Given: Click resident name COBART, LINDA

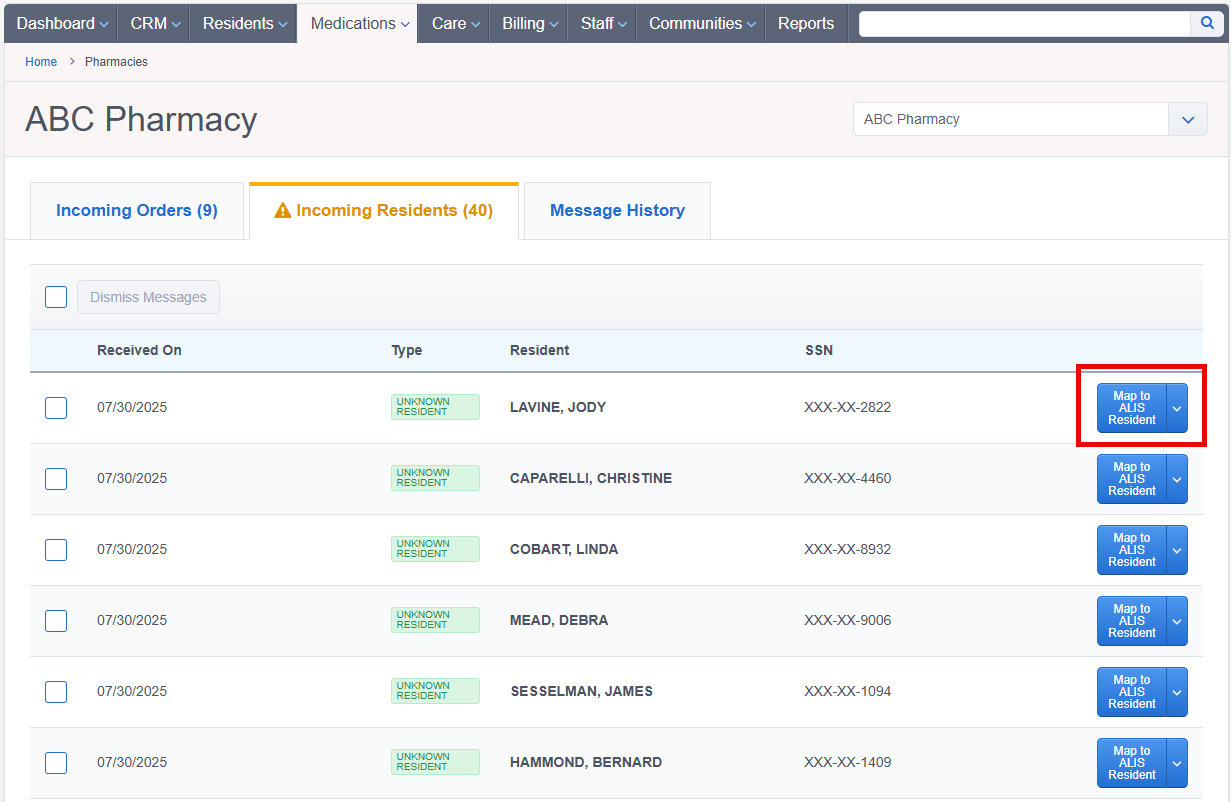Looking at the screenshot, I should click(x=564, y=549).
